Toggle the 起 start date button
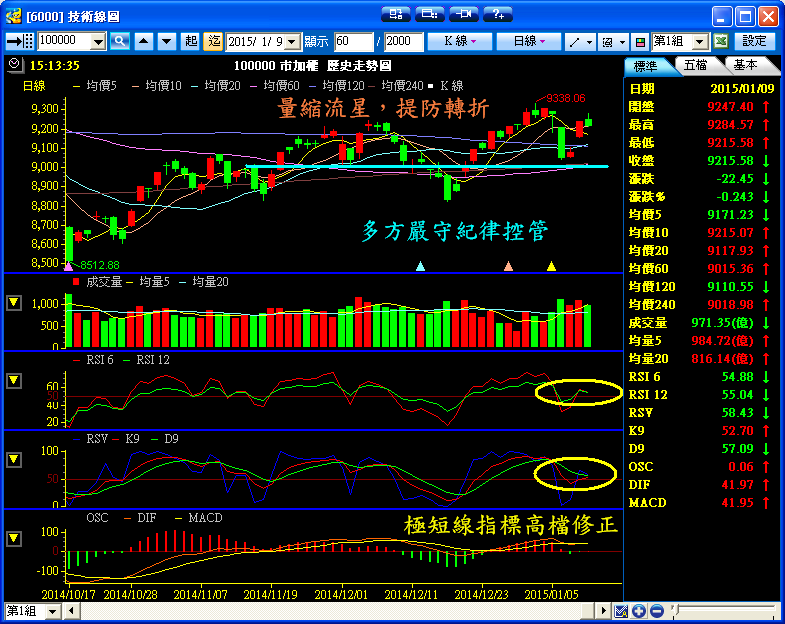 tap(191, 41)
